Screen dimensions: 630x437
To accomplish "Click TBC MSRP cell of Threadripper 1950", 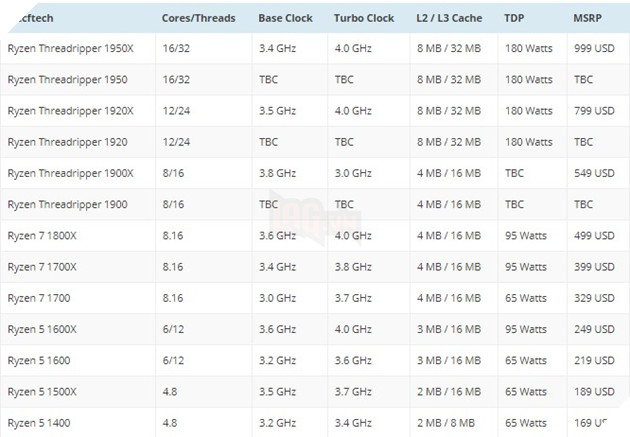I will [x=583, y=80].
